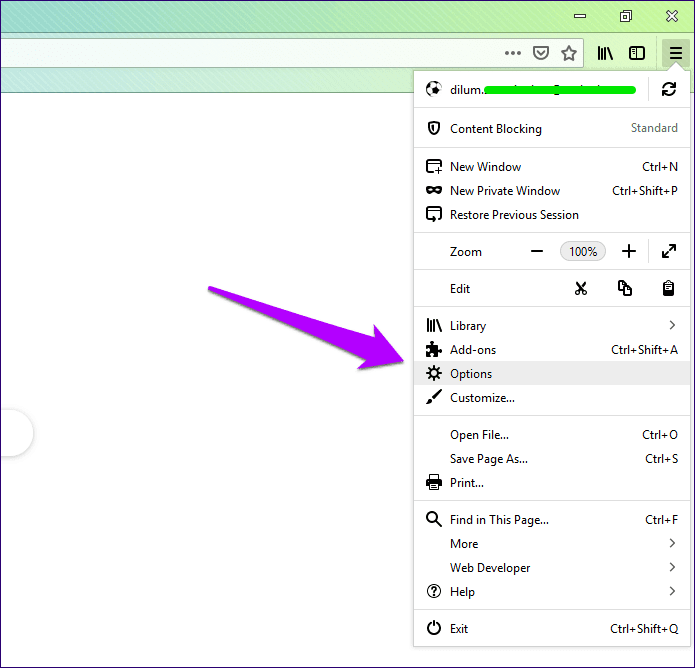Expand the More submenu
Screen dimensions: 695x668
click(x=552, y=543)
